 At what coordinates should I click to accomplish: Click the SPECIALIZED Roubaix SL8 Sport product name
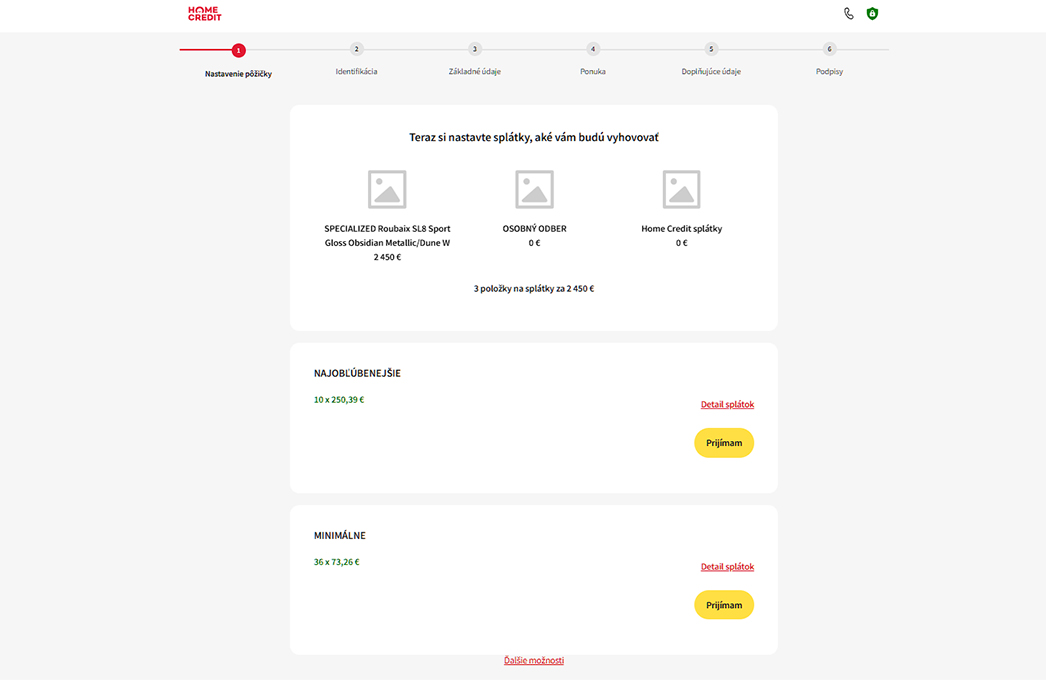[388, 236]
